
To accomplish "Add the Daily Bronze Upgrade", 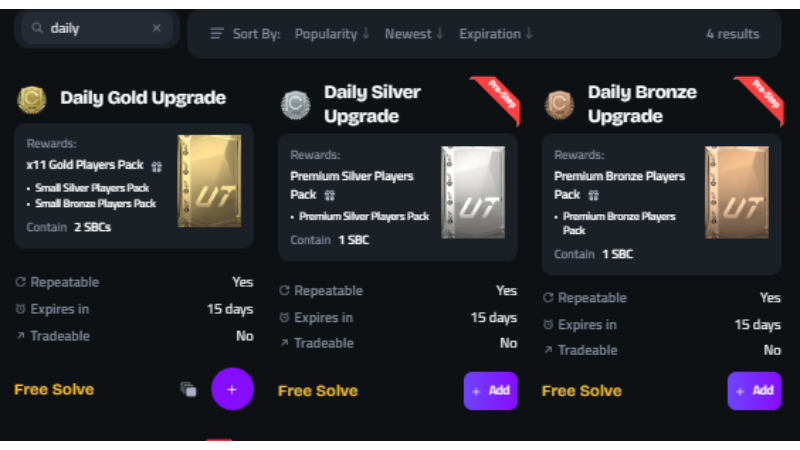I will tap(754, 391).
